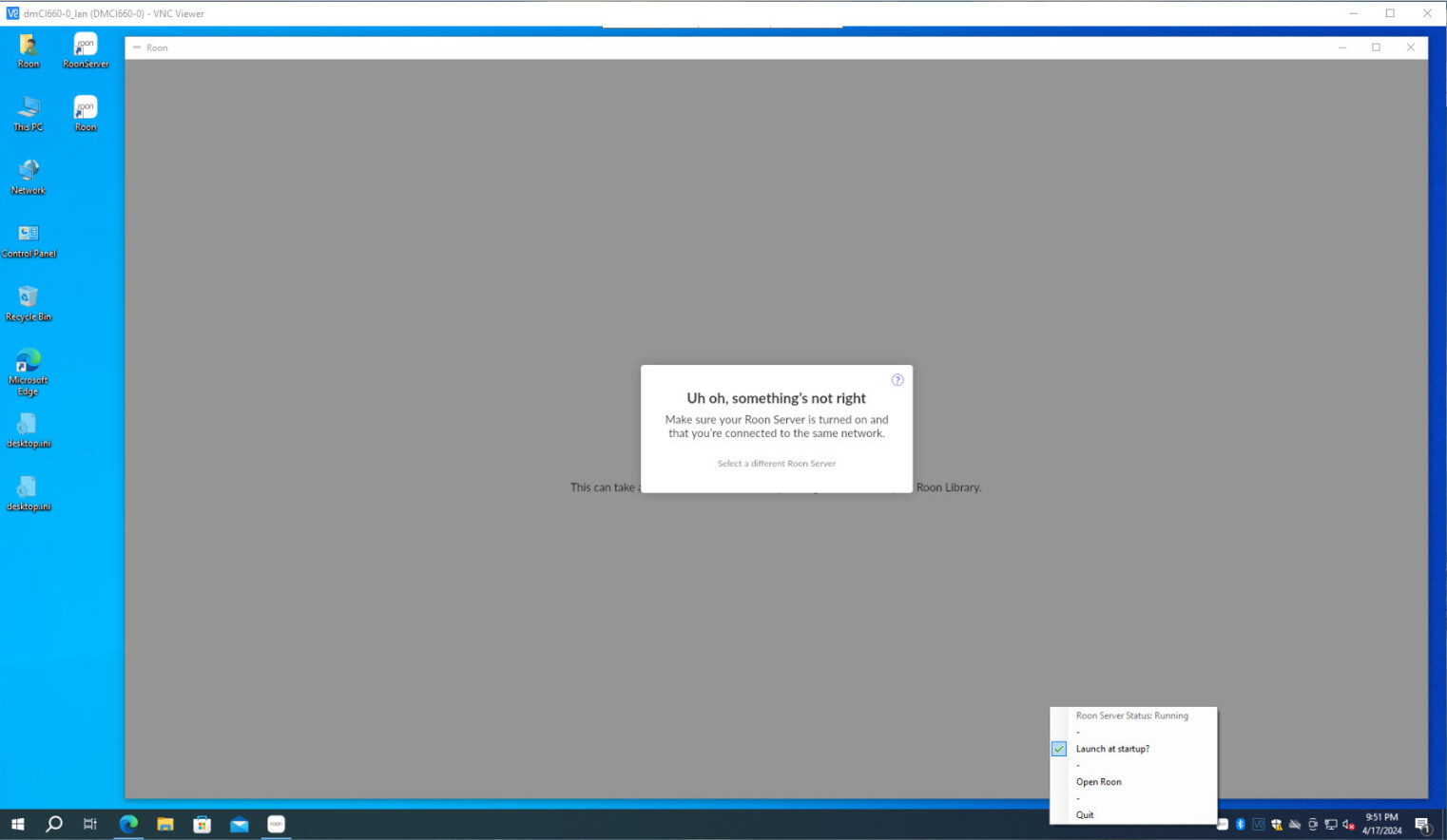Close the Roon window
Image resolution: width=1447 pixels, height=840 pixels.
pyautogui.click(x=1410, y=48)
